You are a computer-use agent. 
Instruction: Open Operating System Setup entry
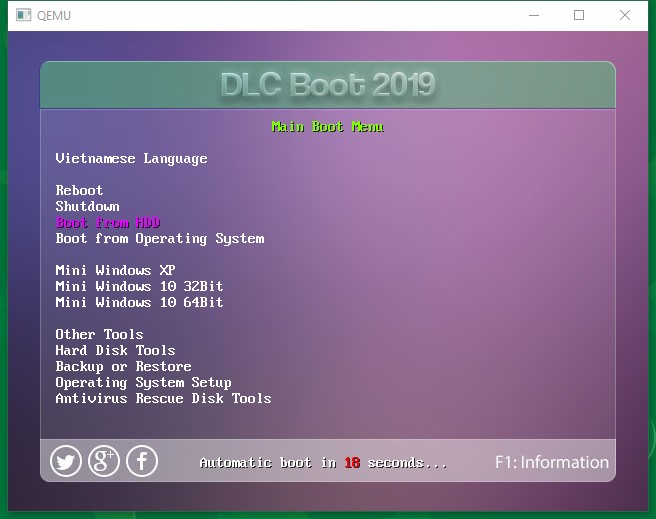pos(143,383)
